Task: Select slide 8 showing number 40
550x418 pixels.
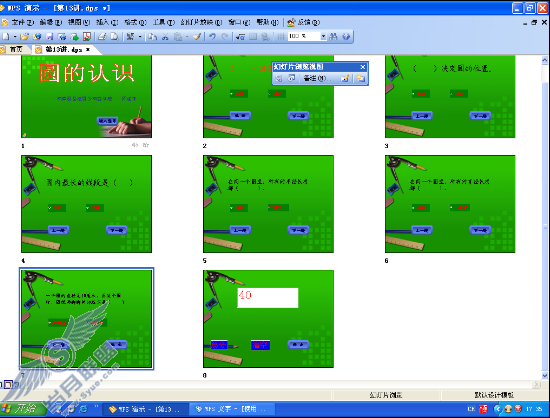Action: (268, 319)
